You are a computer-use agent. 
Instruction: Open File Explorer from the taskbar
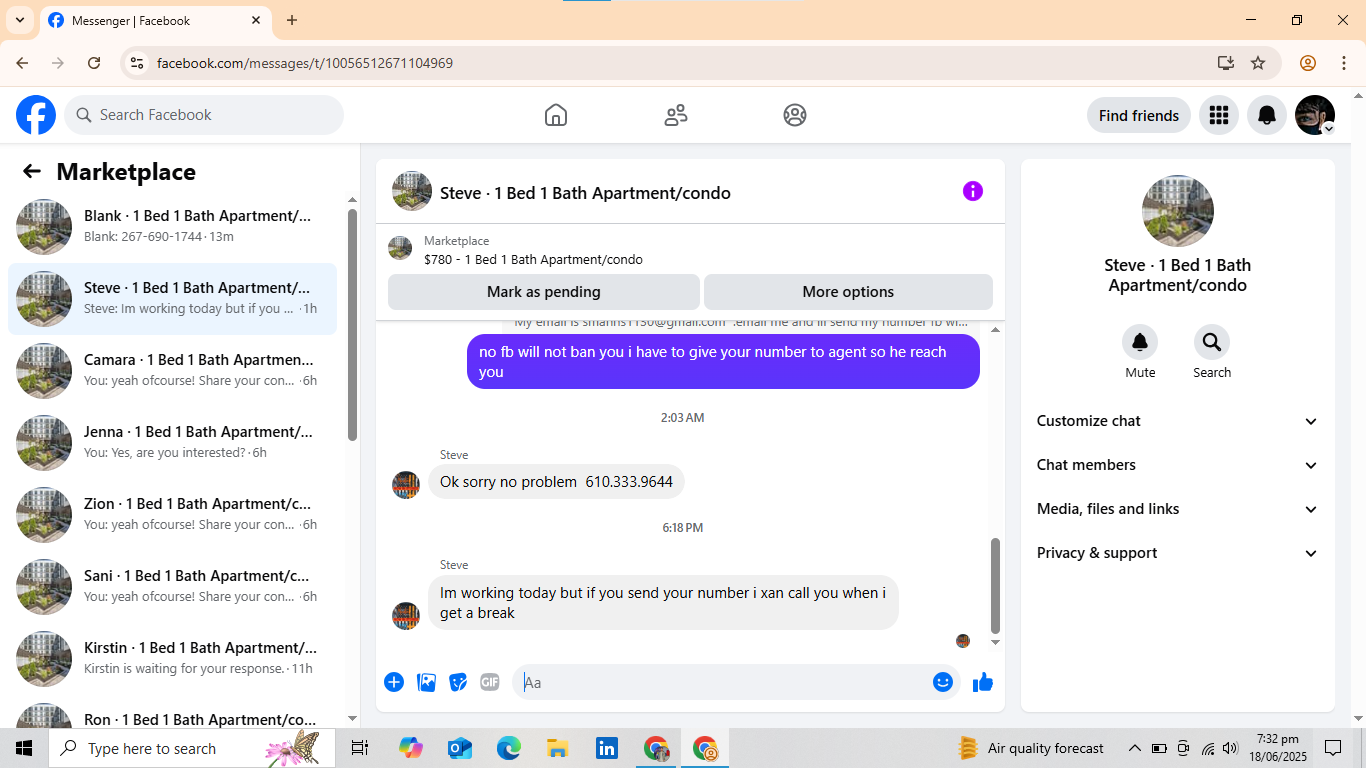558,748
